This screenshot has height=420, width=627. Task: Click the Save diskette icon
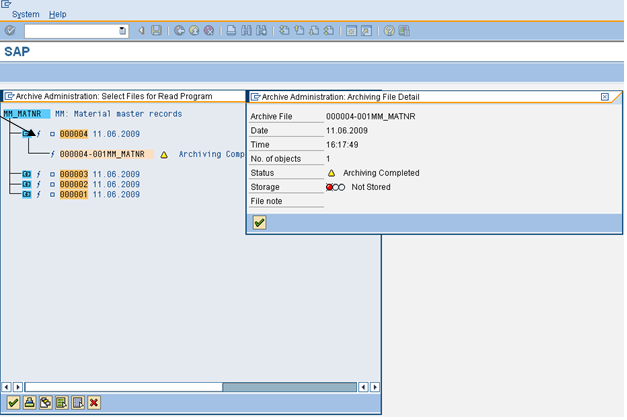coord(156,30)
